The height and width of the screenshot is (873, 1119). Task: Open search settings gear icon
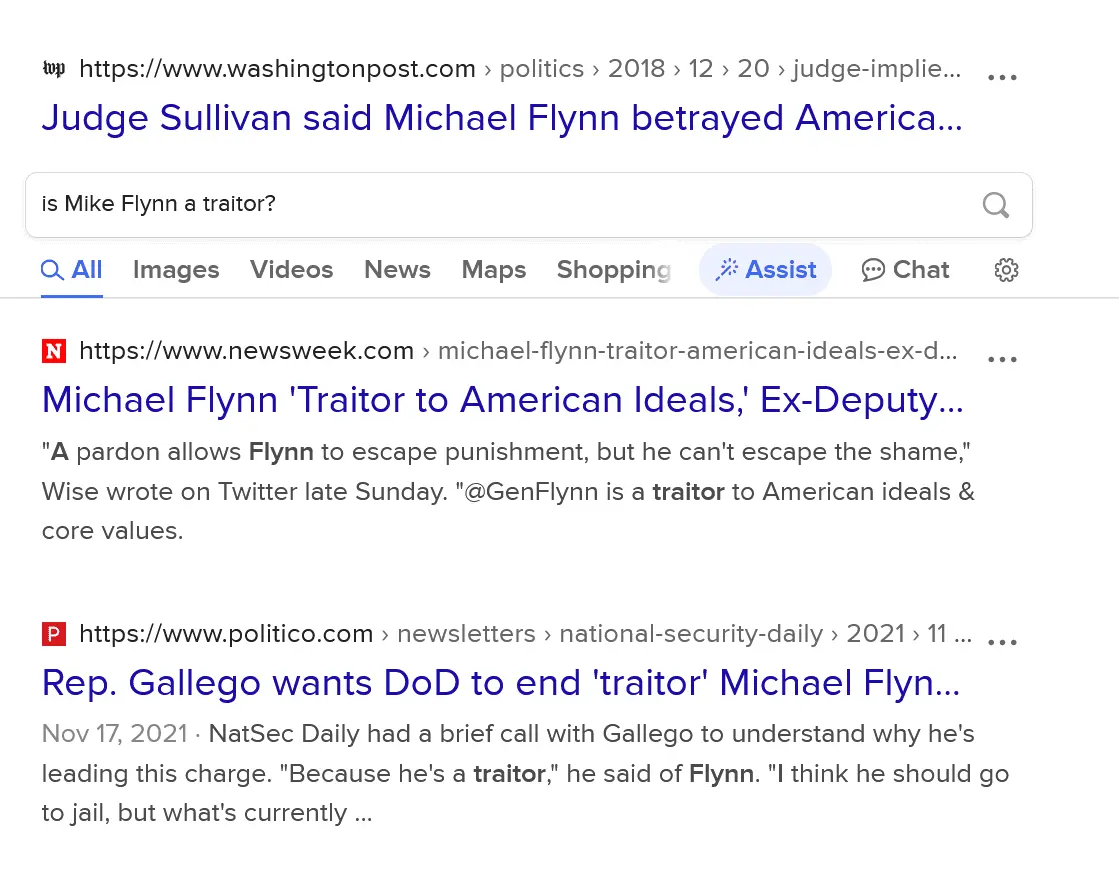tap(1006, 270)
